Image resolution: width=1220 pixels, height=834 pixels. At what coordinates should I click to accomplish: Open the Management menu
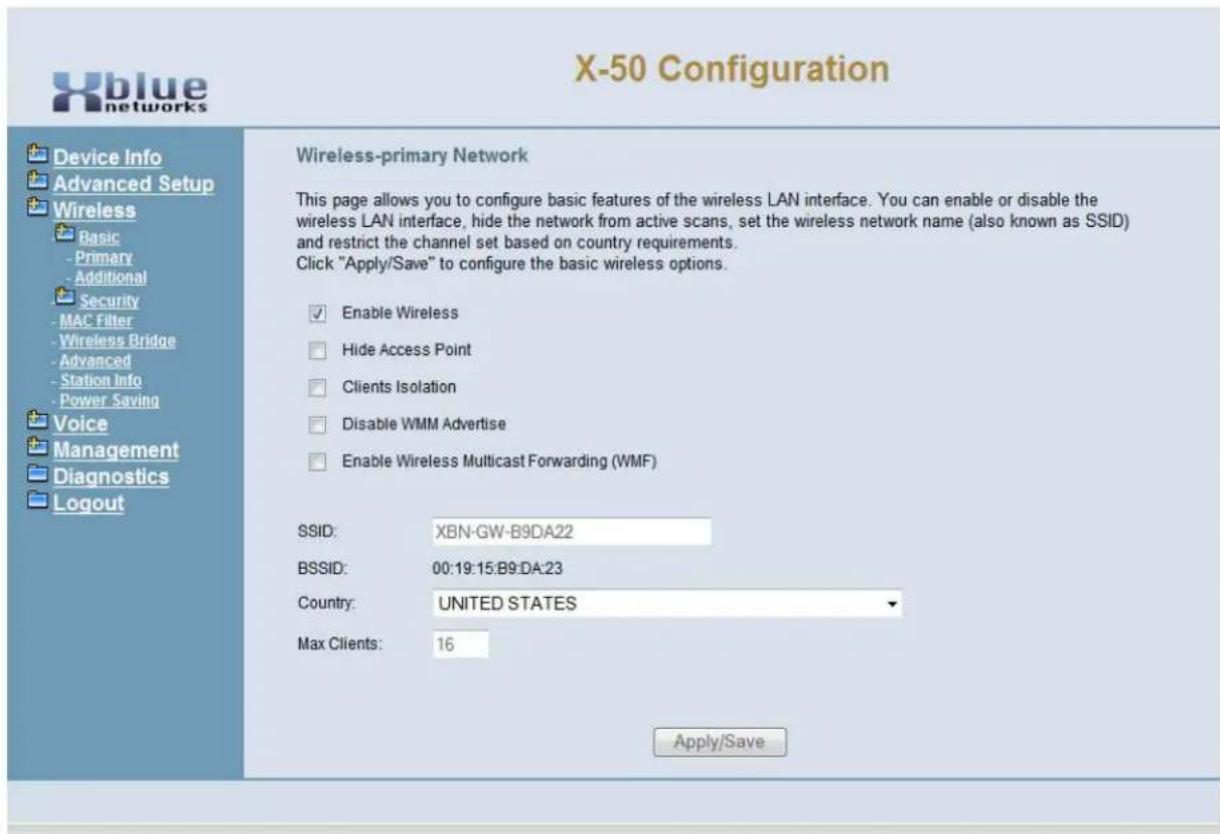tap(116, 451)
